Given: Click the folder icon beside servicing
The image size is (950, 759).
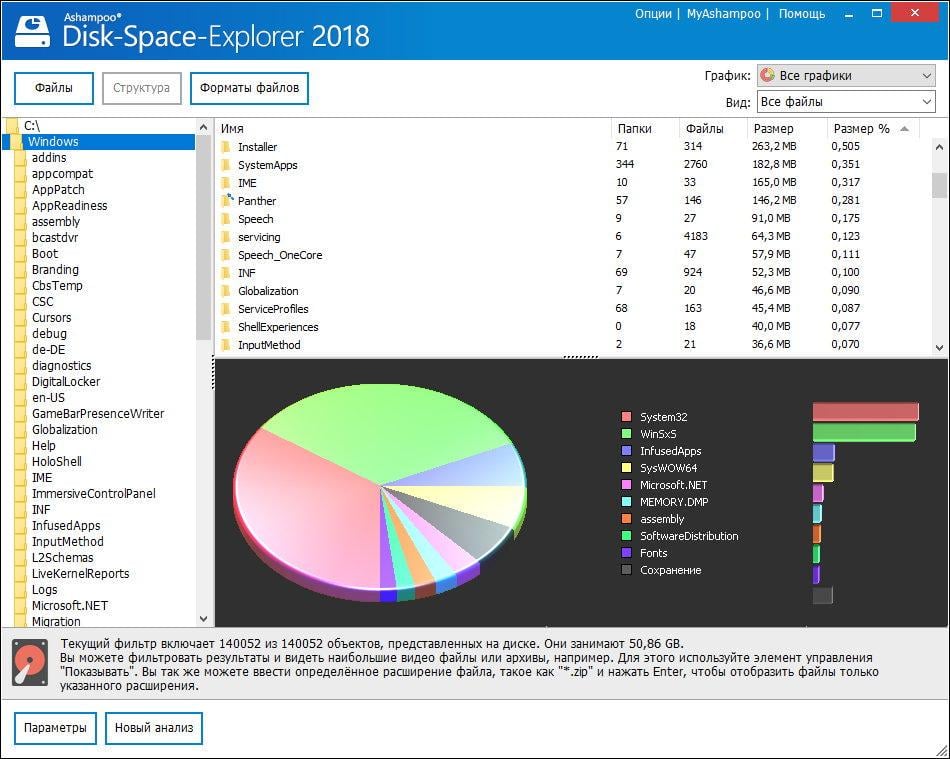Looking at the screenshot, I should tap(226, 237).
